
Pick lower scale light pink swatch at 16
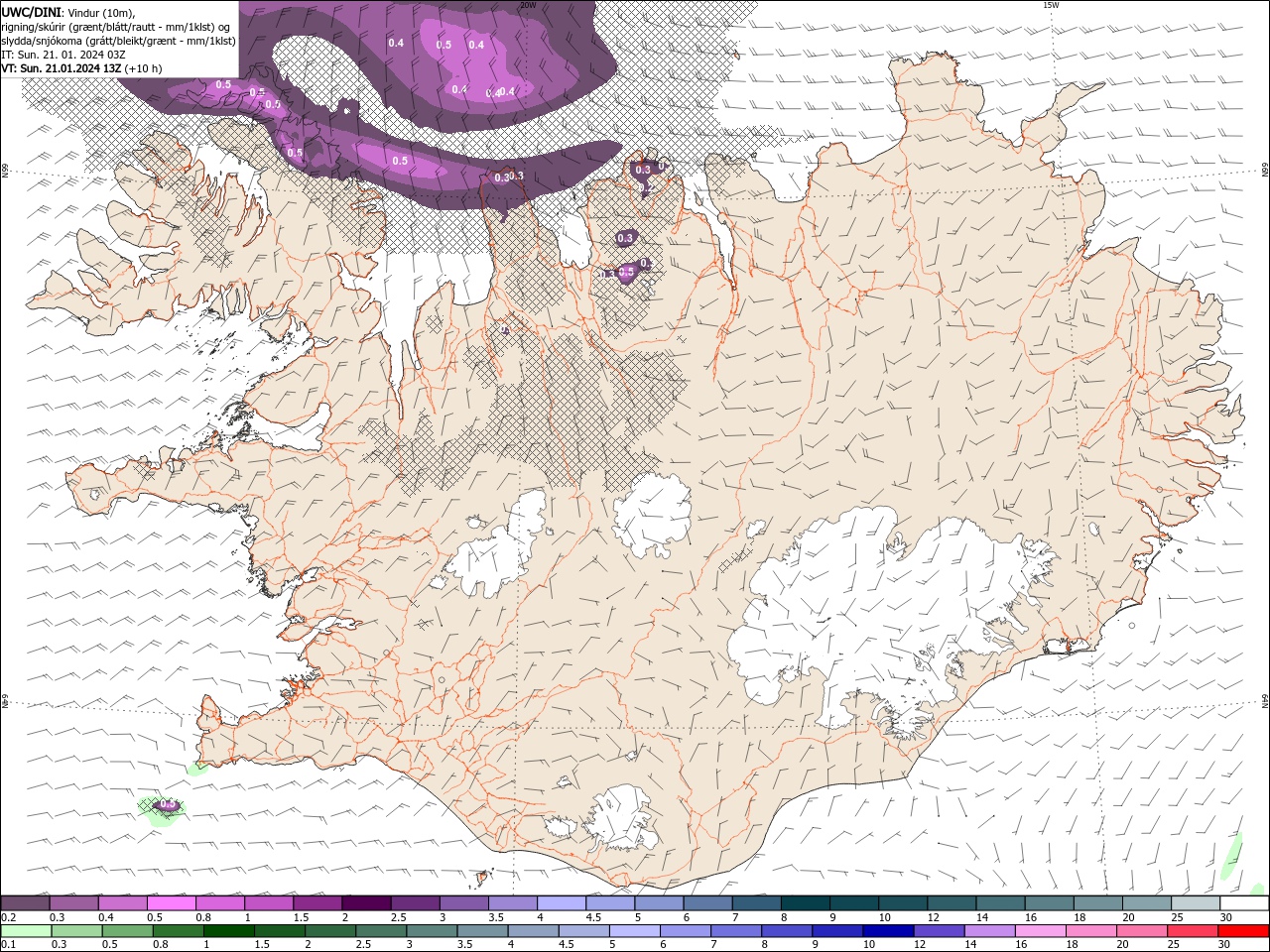point(1040,931)
